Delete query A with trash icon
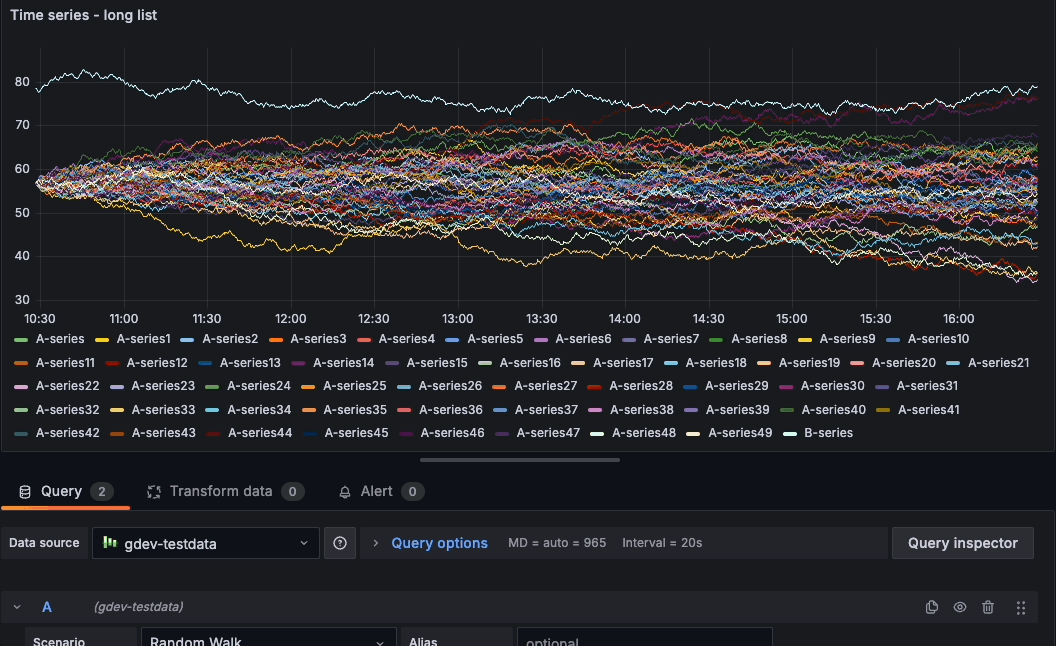1056x646 pixels. click(988, 607)
